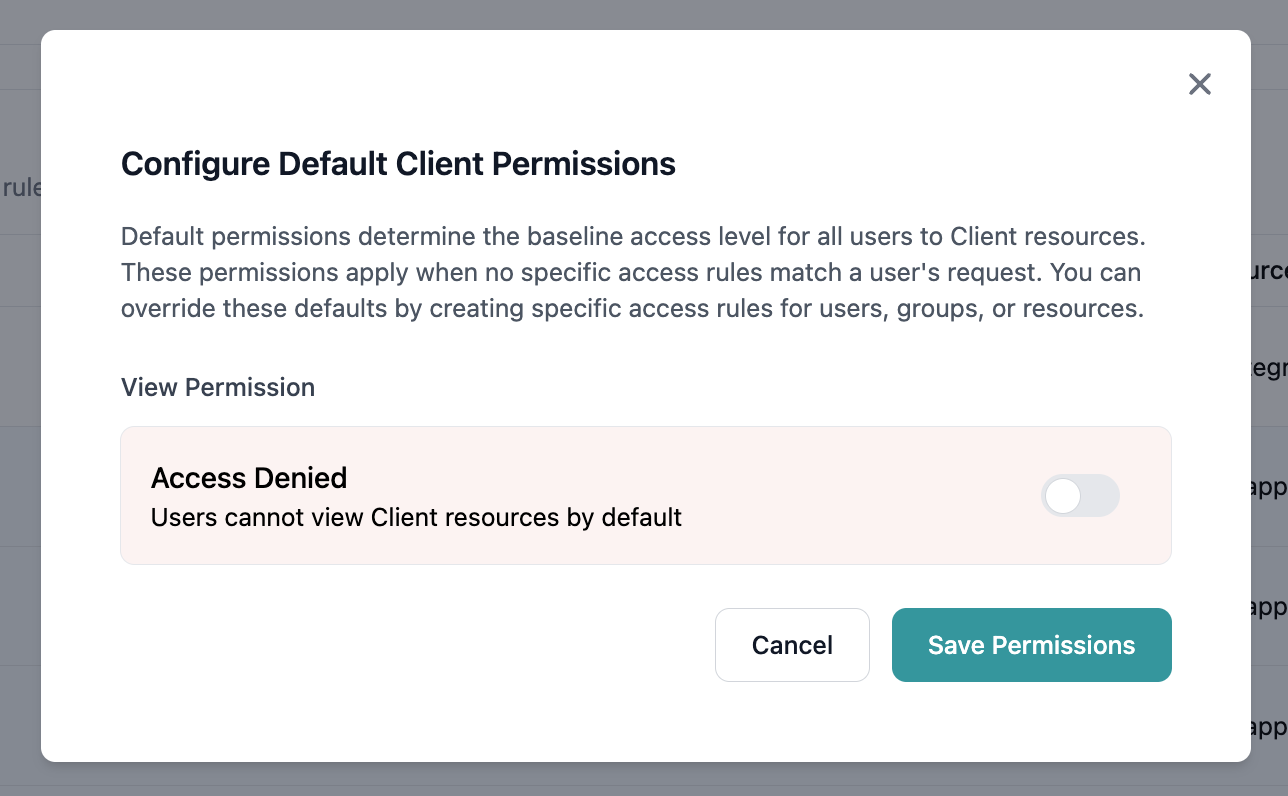
Task: Click 'Users cannot view Client resources' text
Action: 415,518
